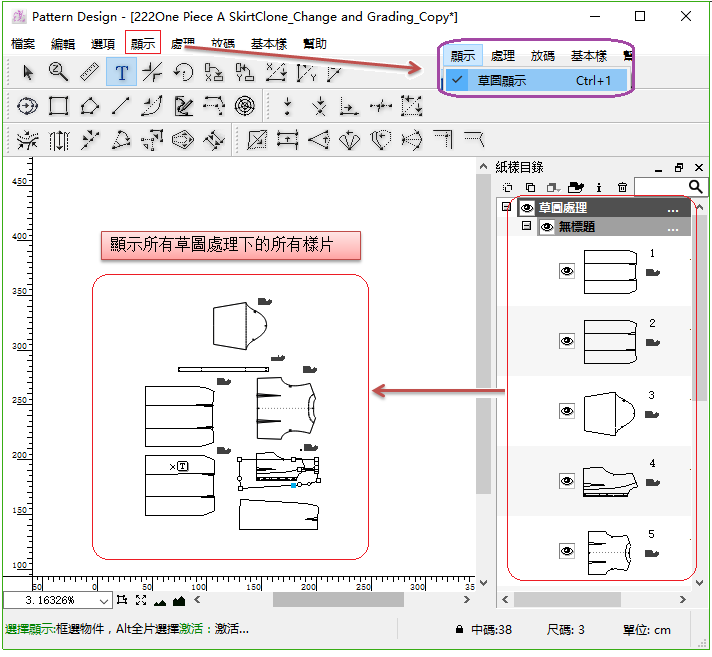Image resolution: width=712 pixels, height=657 pixels.
Task: Open the zoom percentage dropdown
Action: pos(104,601)
